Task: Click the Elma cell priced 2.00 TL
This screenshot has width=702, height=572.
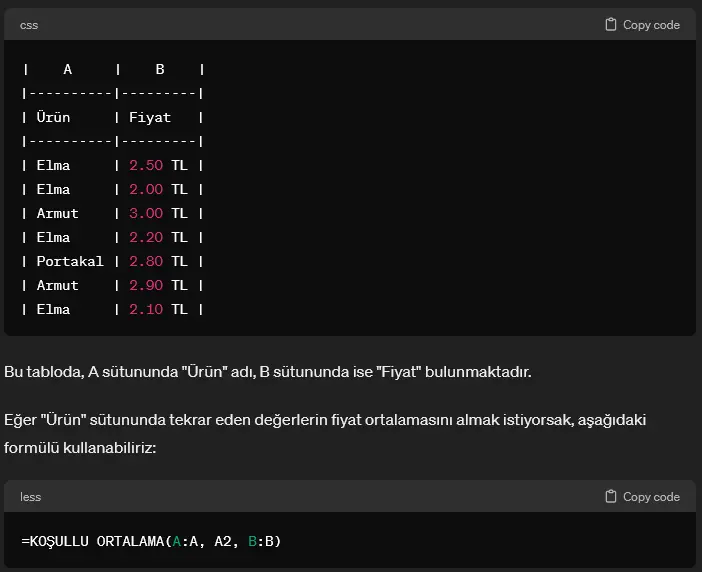Action: coord(53,189)
